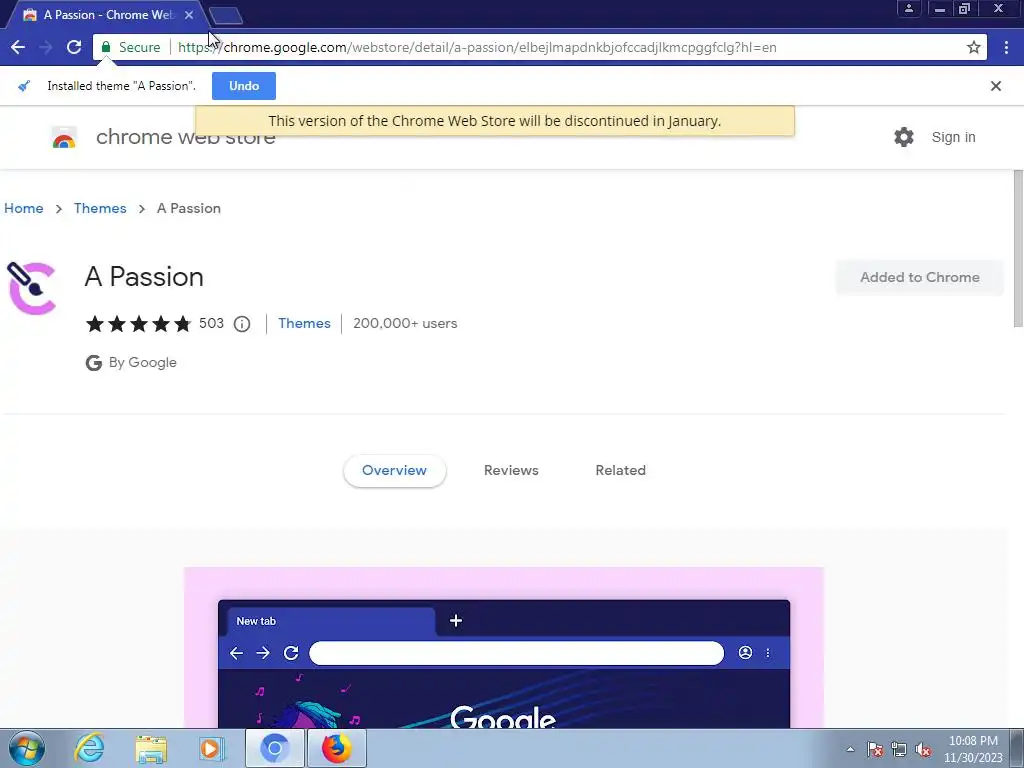Bookmark this page with the star icon

point(974,47)
